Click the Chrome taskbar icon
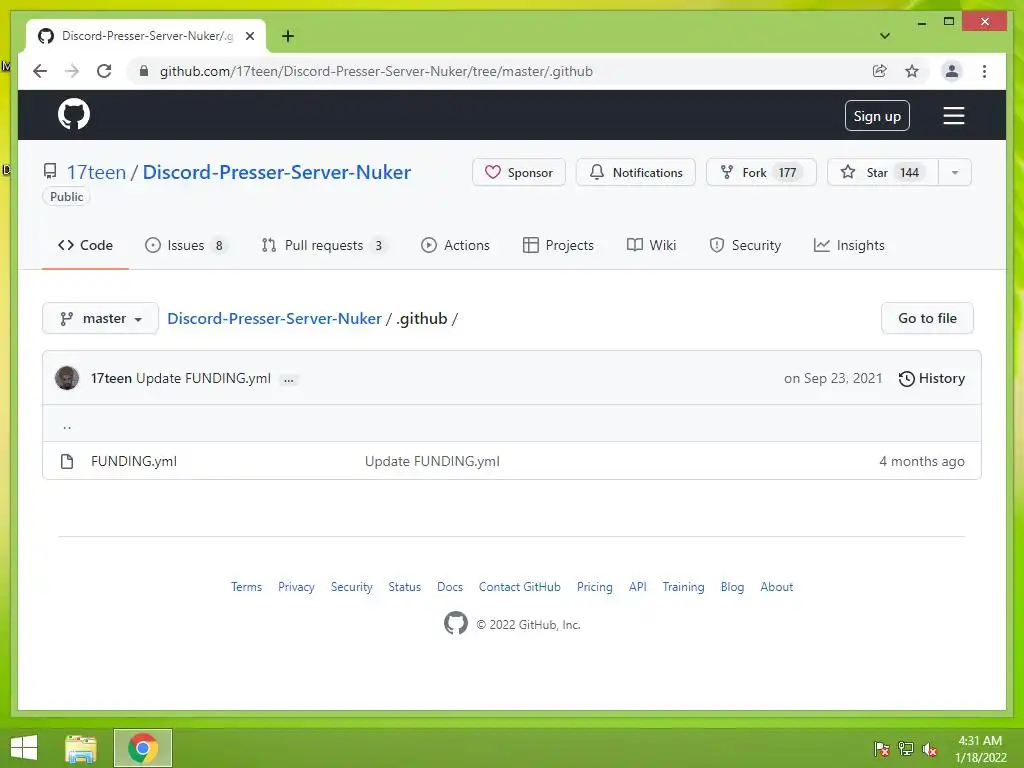Image resolution: width=1024 pixels, height=768 pixels. (143, 748)
